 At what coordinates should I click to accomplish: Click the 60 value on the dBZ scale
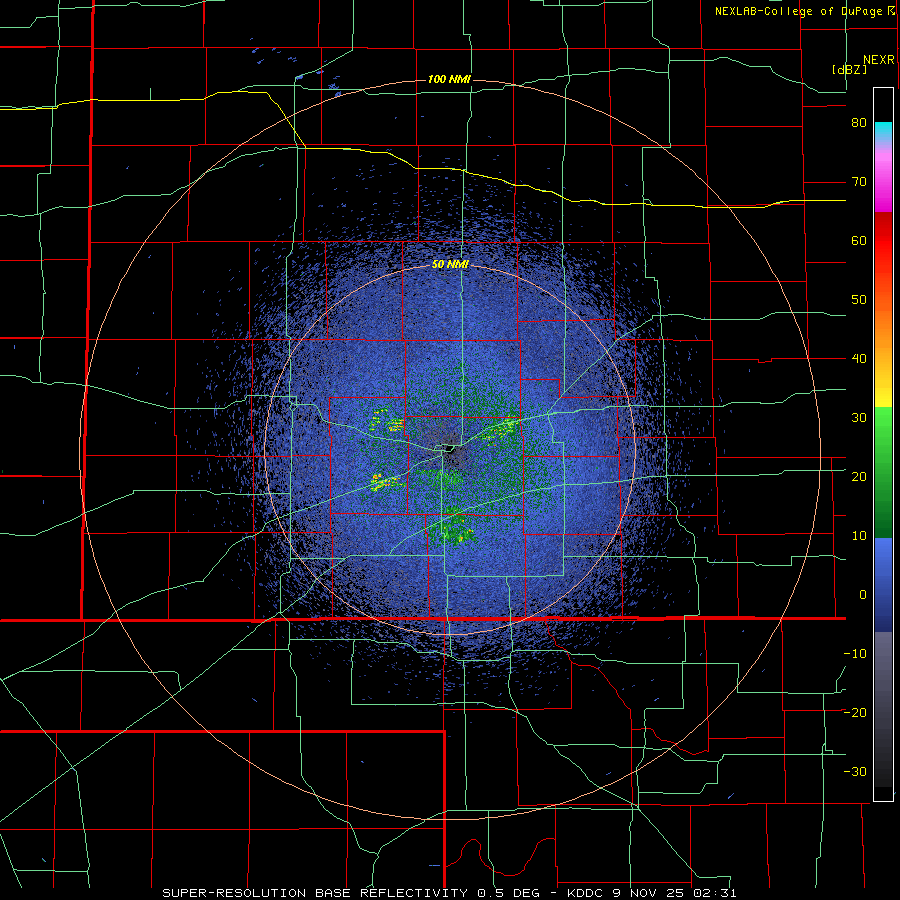coord(859,240)
